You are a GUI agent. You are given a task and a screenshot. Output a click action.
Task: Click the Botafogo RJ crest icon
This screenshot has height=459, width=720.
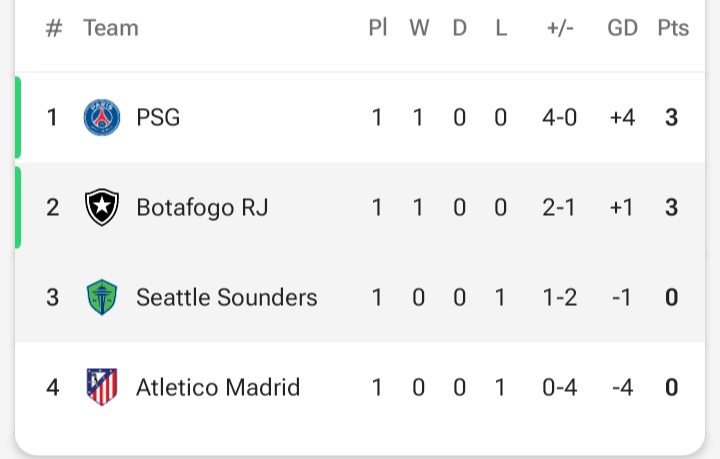click(101, 208)
